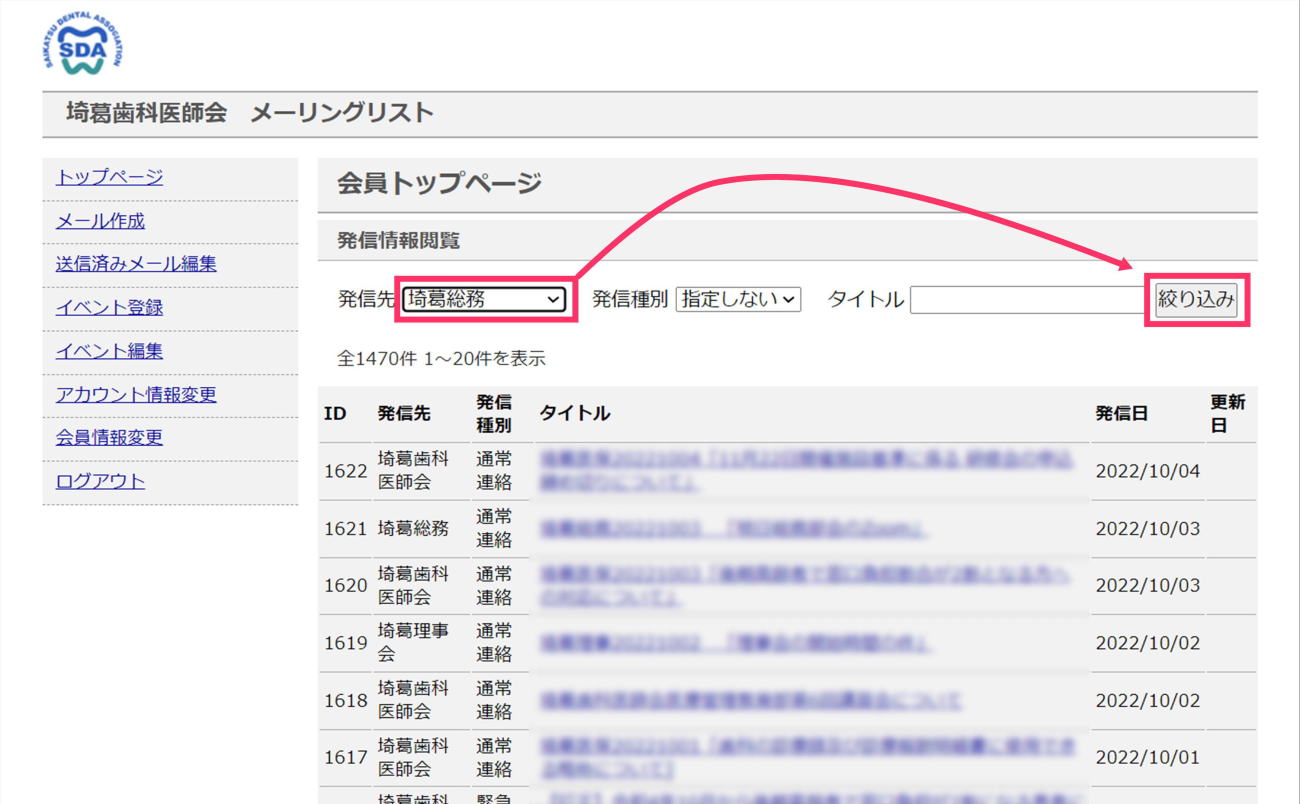
Task: Open イベント登録 from sidebar menu
Action: pos(109,308)
